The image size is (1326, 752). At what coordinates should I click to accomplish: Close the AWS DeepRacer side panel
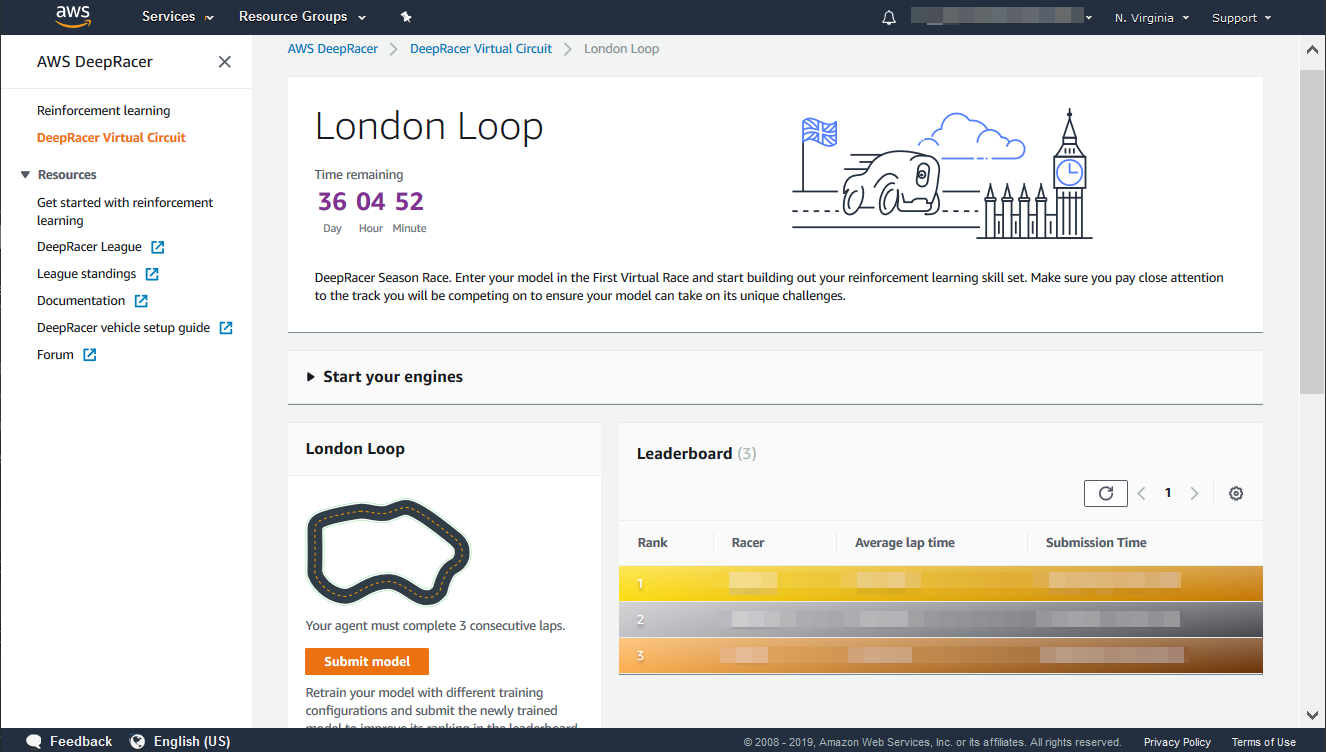225,62
